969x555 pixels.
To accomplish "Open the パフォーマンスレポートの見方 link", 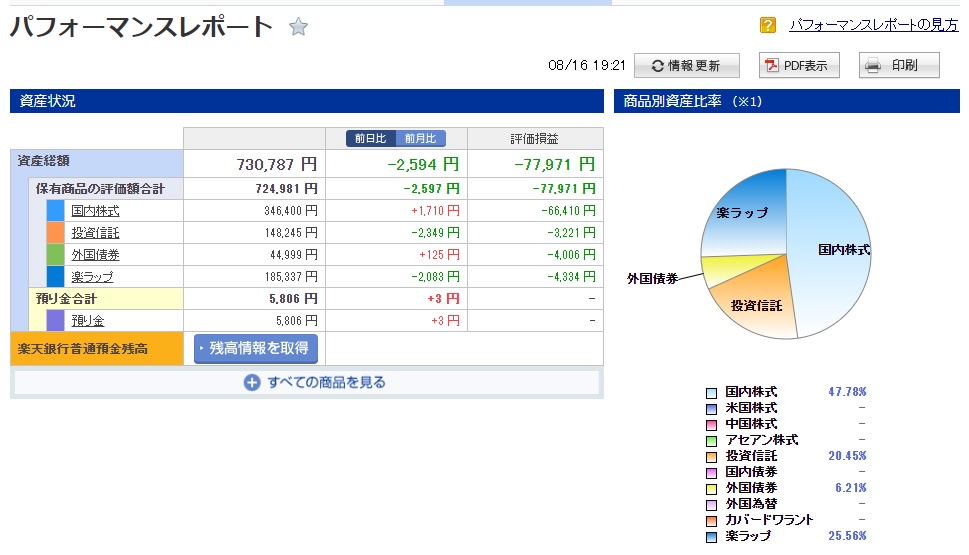I will pos(874,25).
